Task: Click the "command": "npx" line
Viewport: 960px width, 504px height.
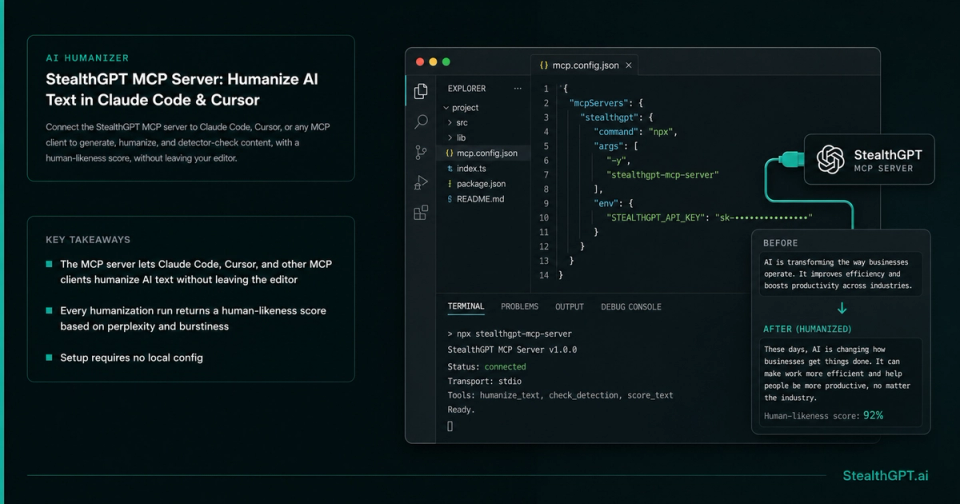Action: 635,132
